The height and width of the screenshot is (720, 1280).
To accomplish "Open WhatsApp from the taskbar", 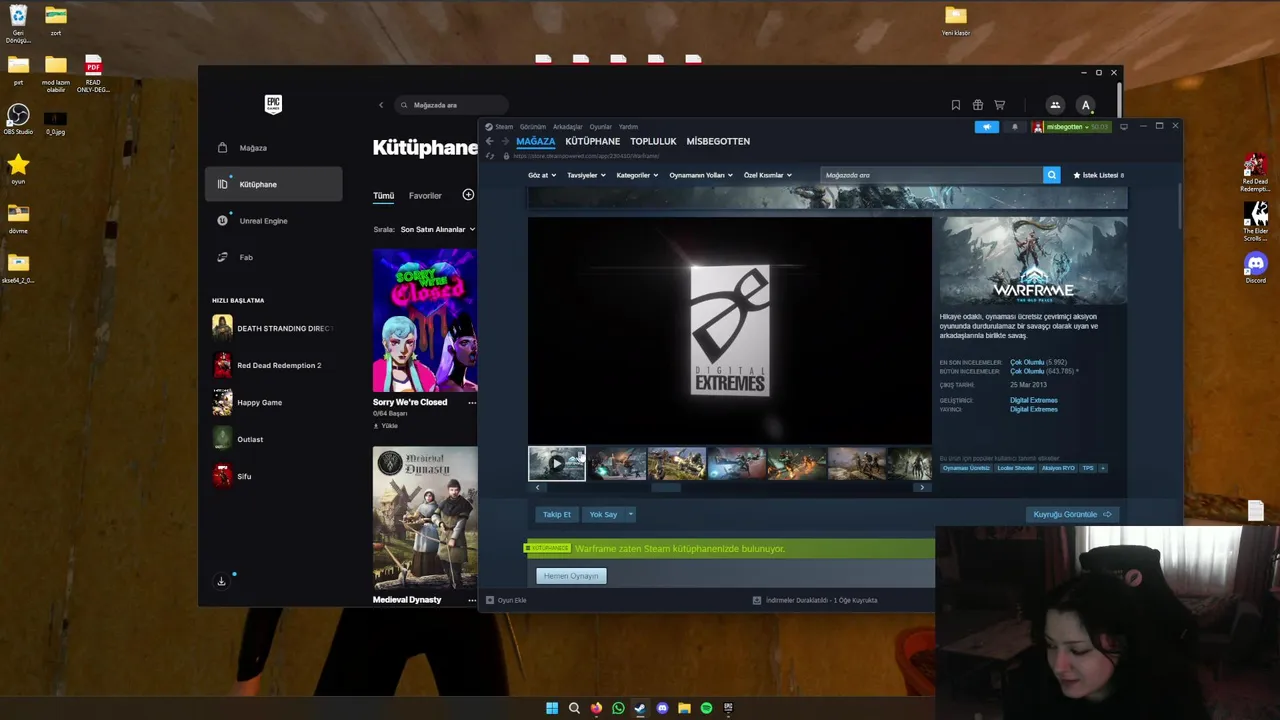I will point(618,708).
